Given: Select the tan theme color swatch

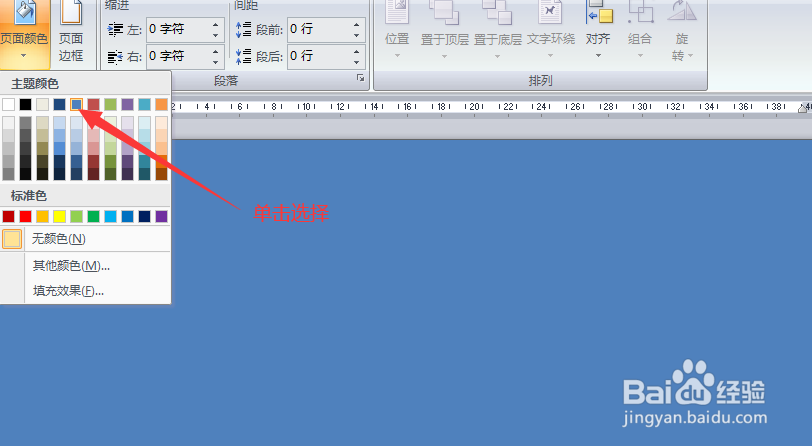Looking at the screenshot, I should click(42, 105).
